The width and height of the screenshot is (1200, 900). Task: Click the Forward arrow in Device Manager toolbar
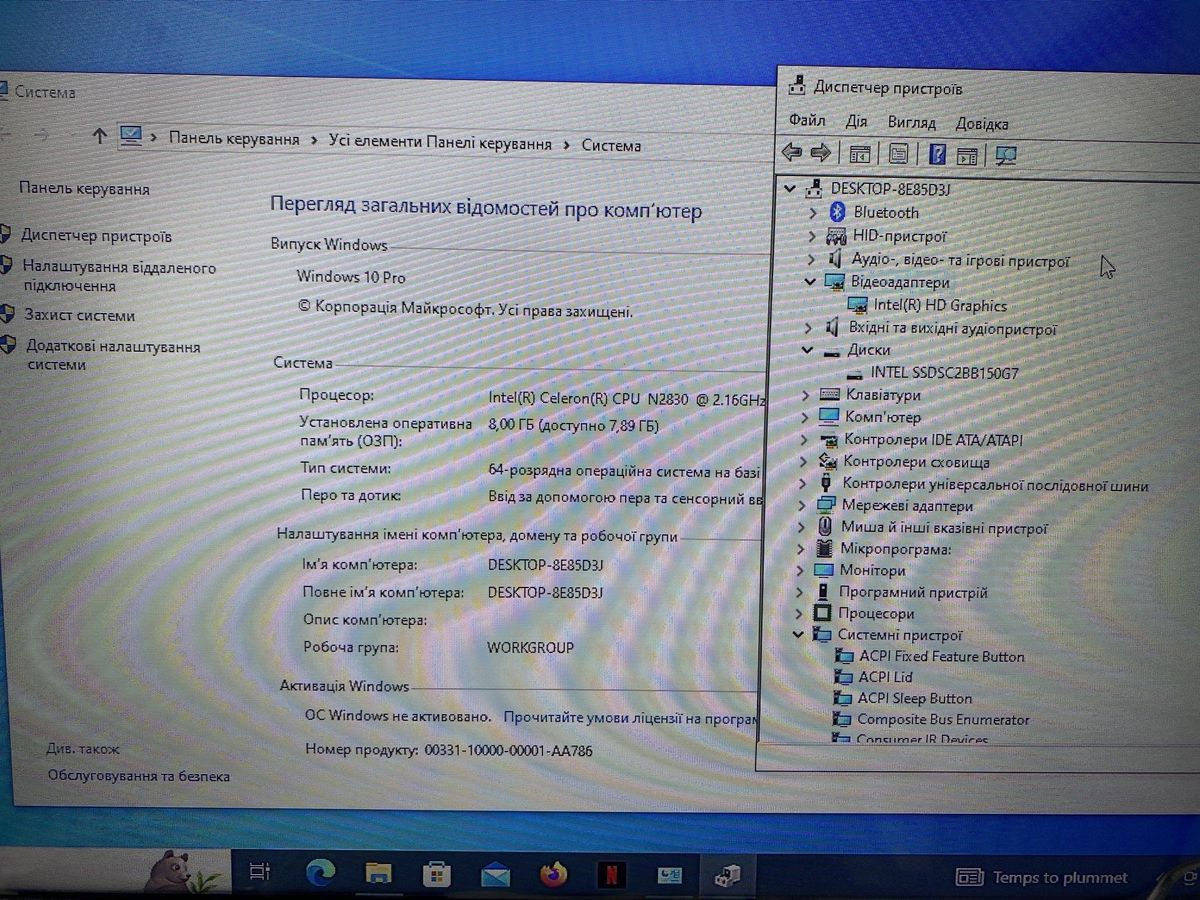pos(821,153)
